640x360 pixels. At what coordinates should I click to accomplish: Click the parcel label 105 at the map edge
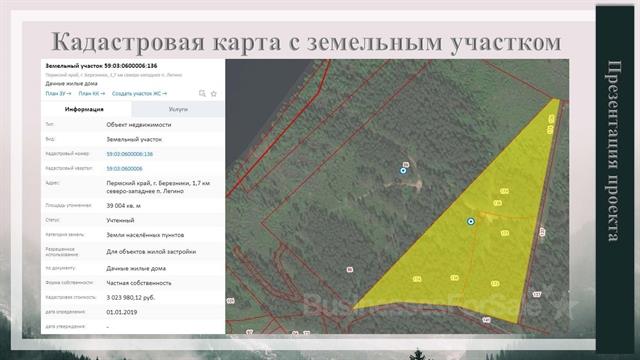point(230,301)
